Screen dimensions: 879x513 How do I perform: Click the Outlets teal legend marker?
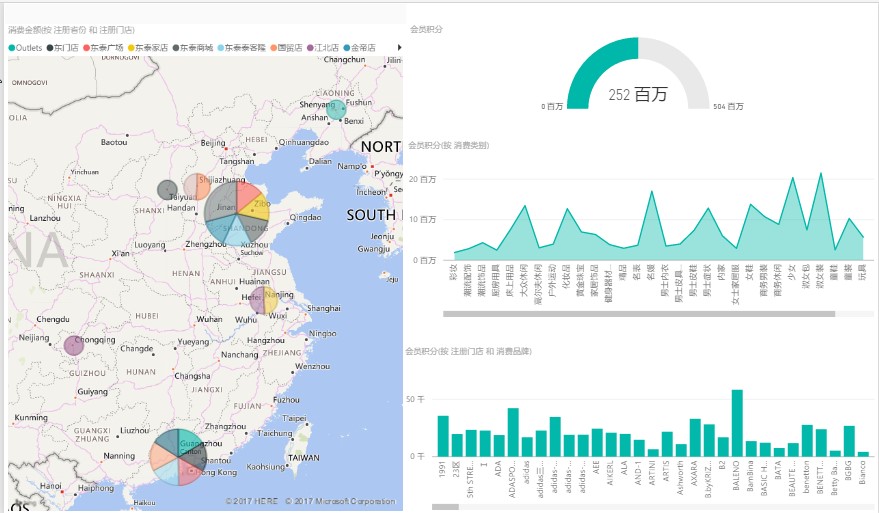coord(12,47)
